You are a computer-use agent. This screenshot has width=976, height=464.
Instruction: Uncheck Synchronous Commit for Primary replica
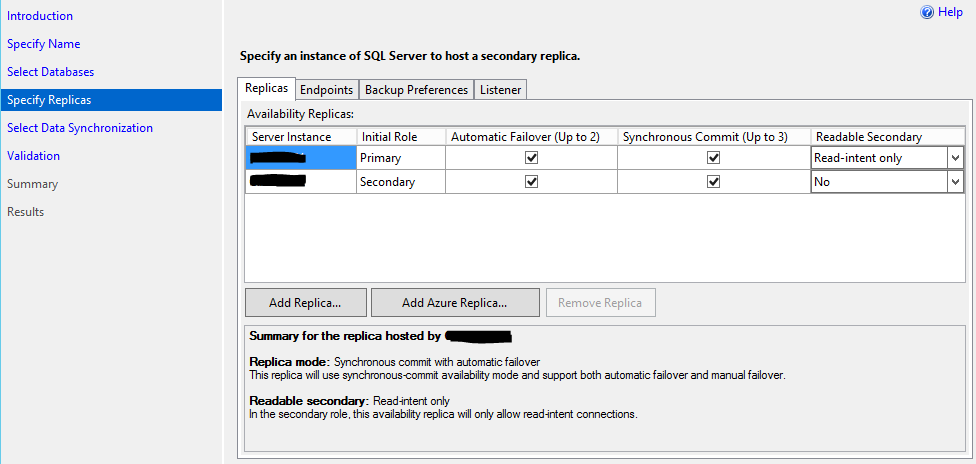tap(714, 158)
